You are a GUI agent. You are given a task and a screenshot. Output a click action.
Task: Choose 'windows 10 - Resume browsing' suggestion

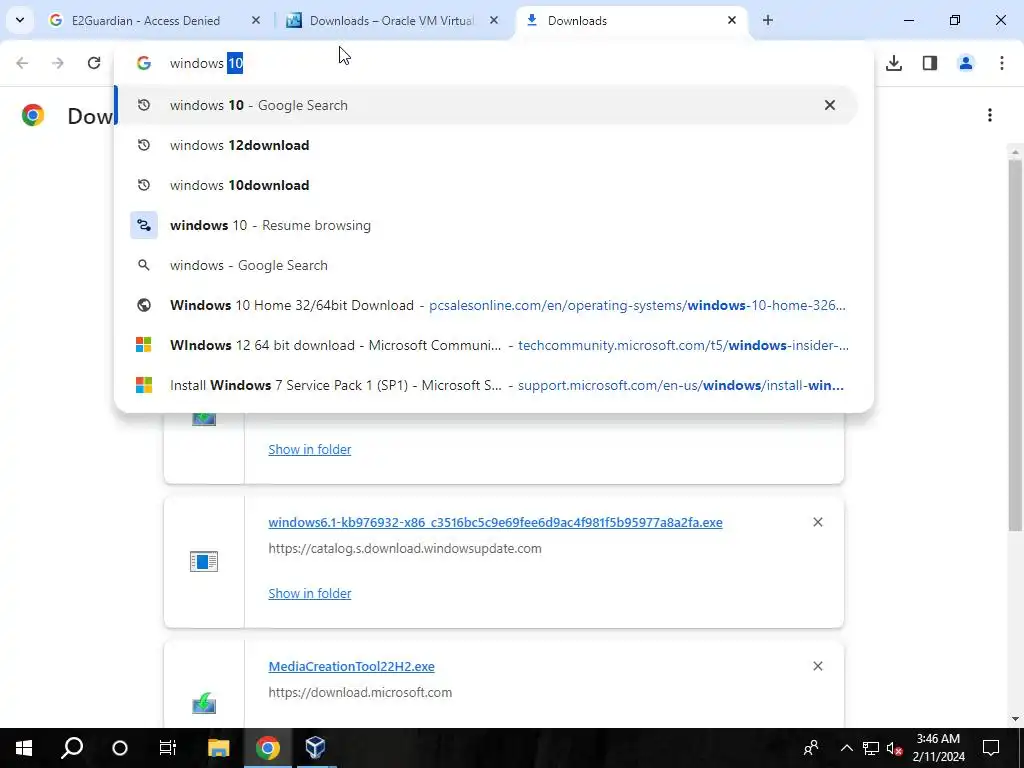[485, 225]
